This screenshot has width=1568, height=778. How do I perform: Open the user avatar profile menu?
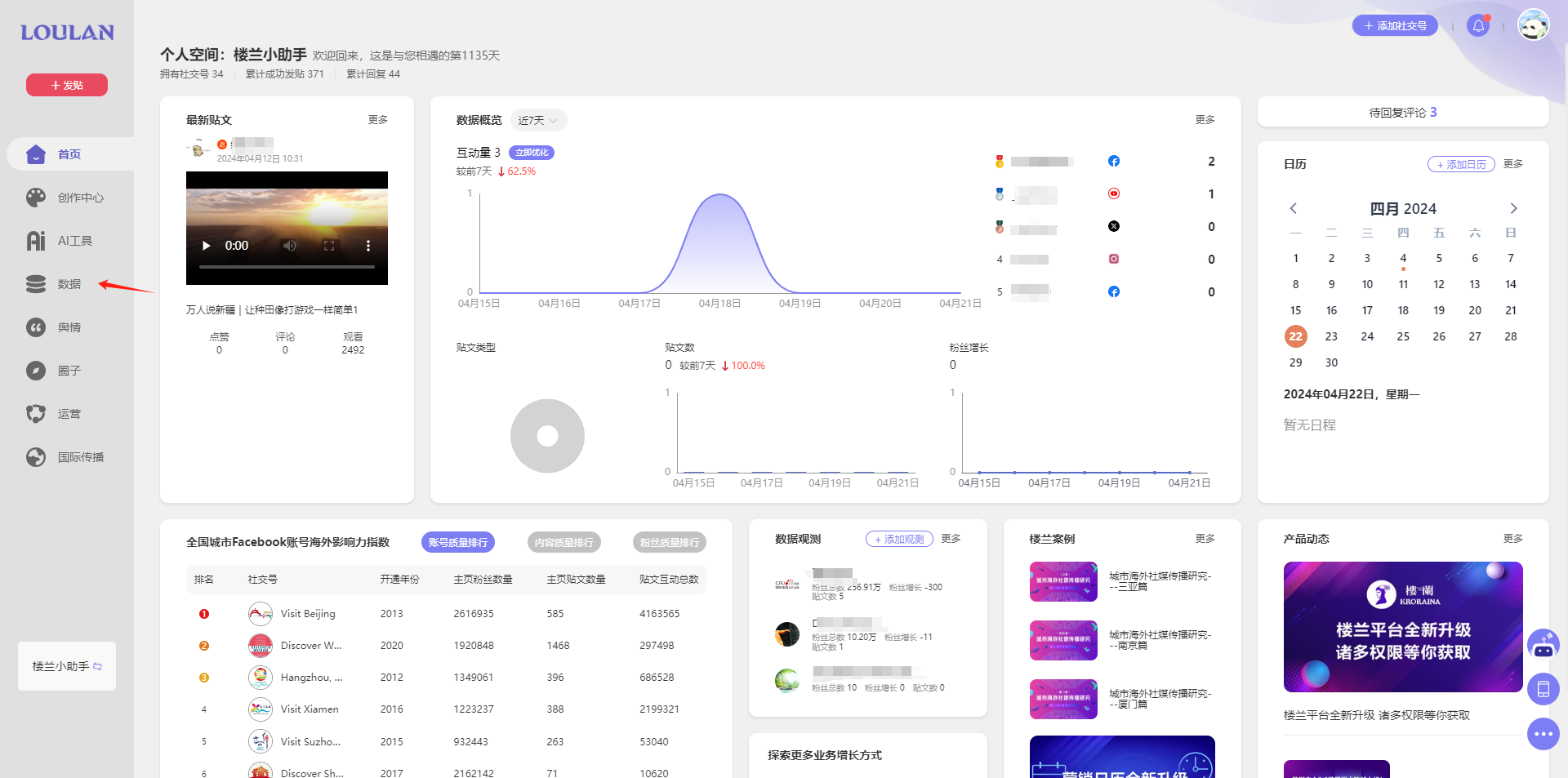pos(1533,25)
